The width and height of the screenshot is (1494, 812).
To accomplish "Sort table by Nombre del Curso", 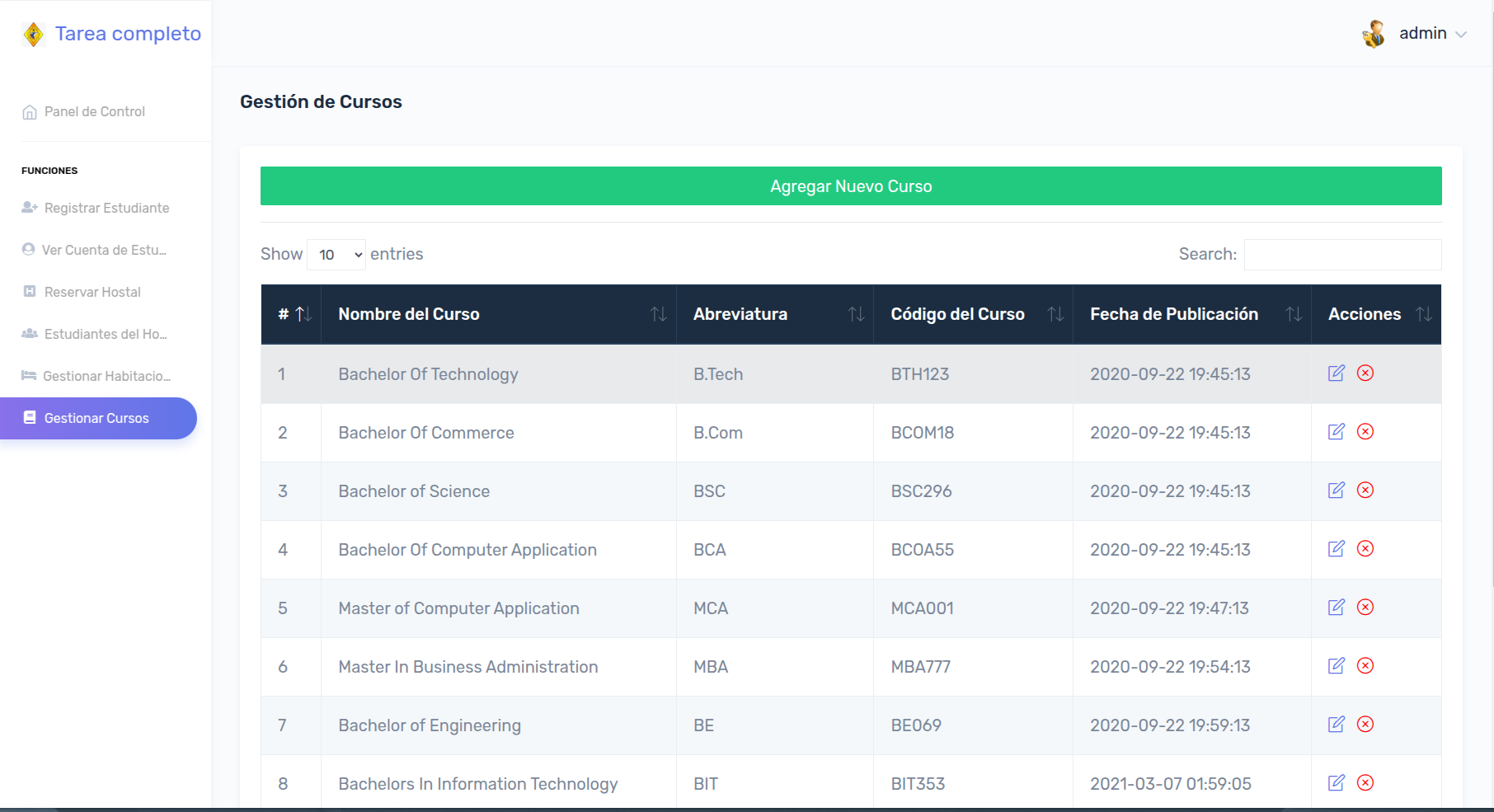I will tap(498, 314).
